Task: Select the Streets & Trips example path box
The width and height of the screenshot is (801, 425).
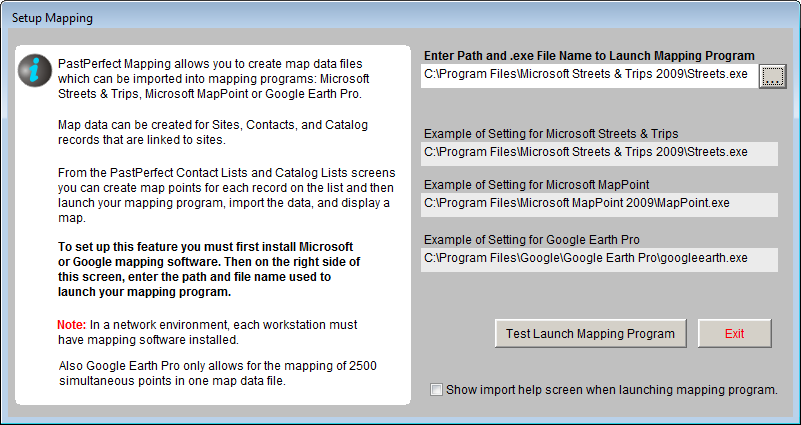Action: click(599, 153)
